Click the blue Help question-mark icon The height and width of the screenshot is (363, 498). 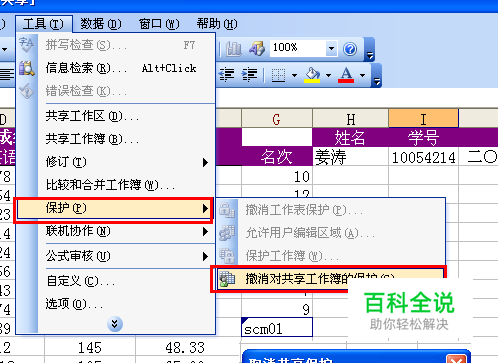coord(350,49)
